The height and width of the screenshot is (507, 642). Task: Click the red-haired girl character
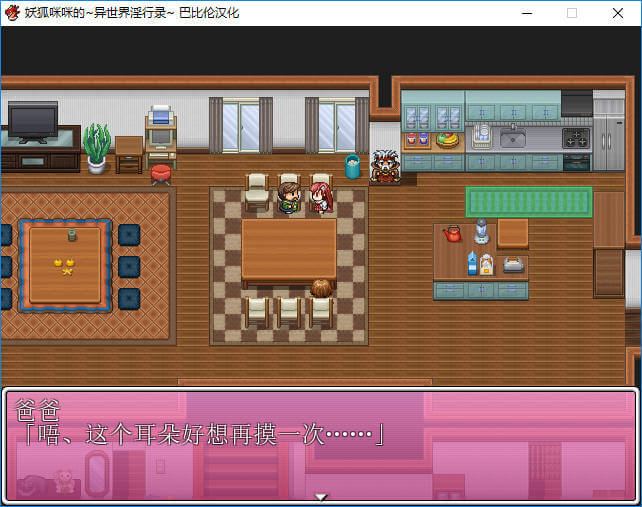pos(320,195)
